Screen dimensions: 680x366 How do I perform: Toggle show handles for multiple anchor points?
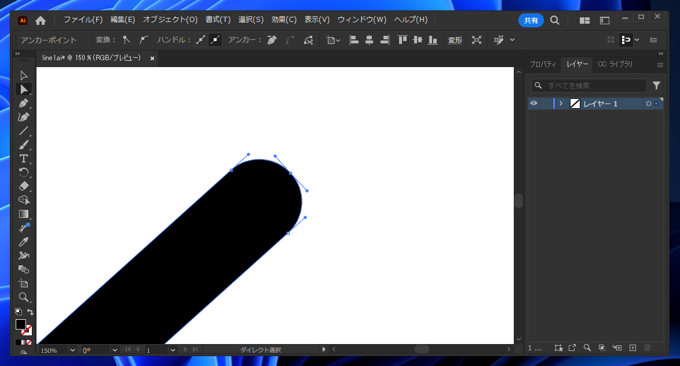(x=200, y=40)
